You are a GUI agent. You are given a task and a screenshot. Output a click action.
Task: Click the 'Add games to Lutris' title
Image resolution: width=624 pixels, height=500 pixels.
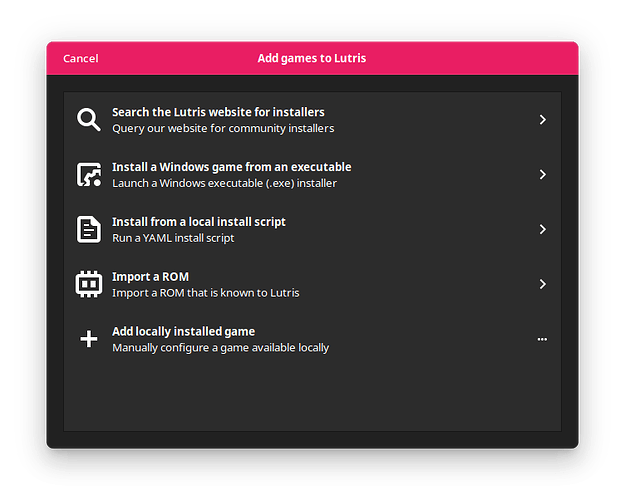(312, 59)
